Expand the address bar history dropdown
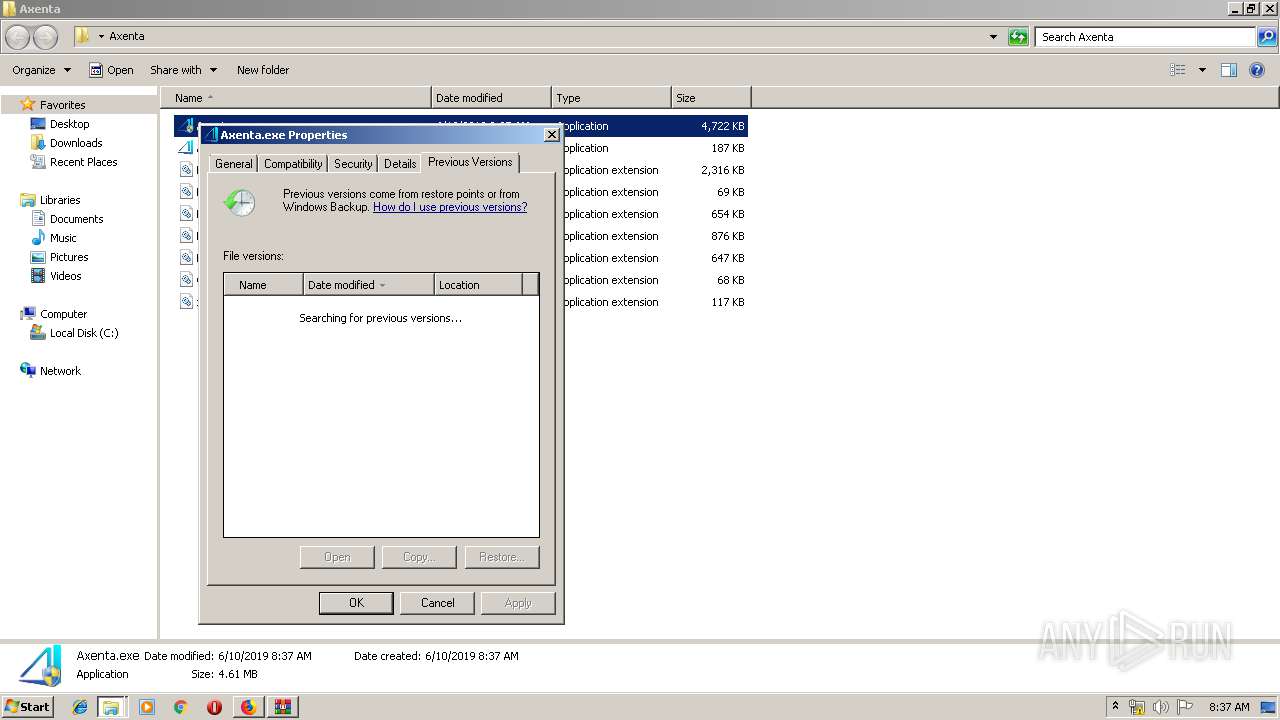The width and height of the screenshot is (1280, 720). click(993, 37)
